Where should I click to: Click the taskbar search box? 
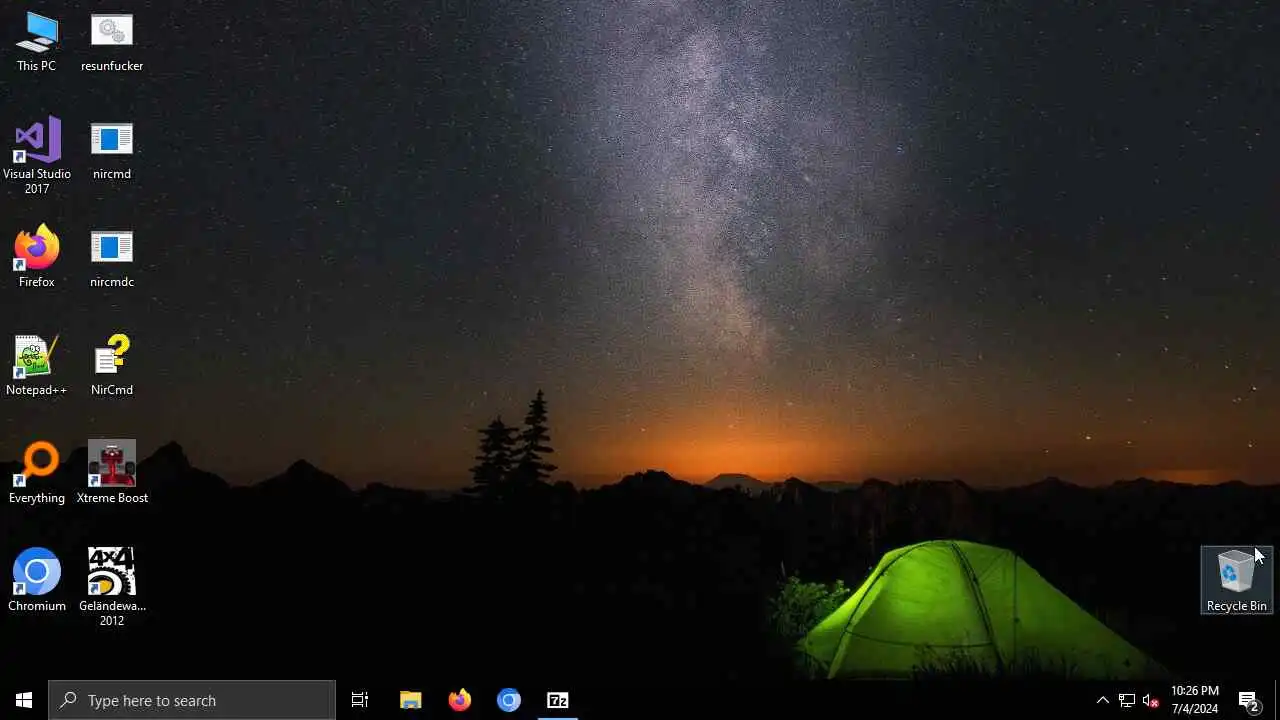click(192, 700)
